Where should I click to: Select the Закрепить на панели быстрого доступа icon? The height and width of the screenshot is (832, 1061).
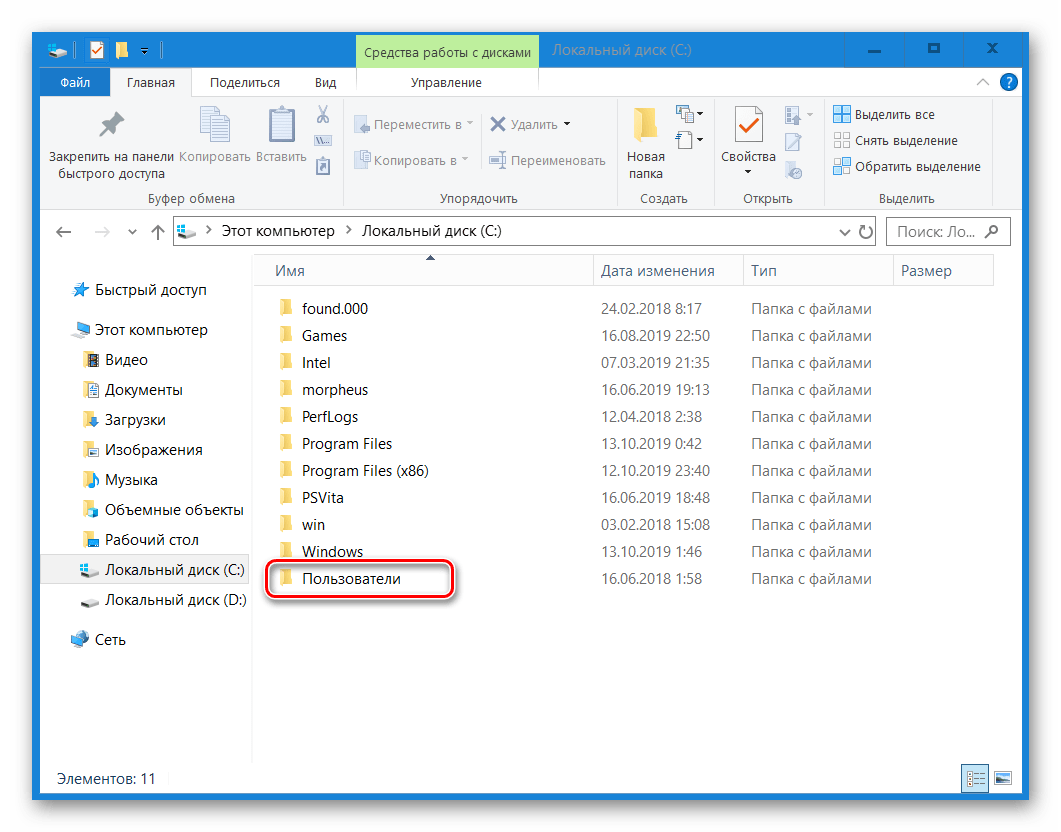pyautogui.click(x=110, y=125)
